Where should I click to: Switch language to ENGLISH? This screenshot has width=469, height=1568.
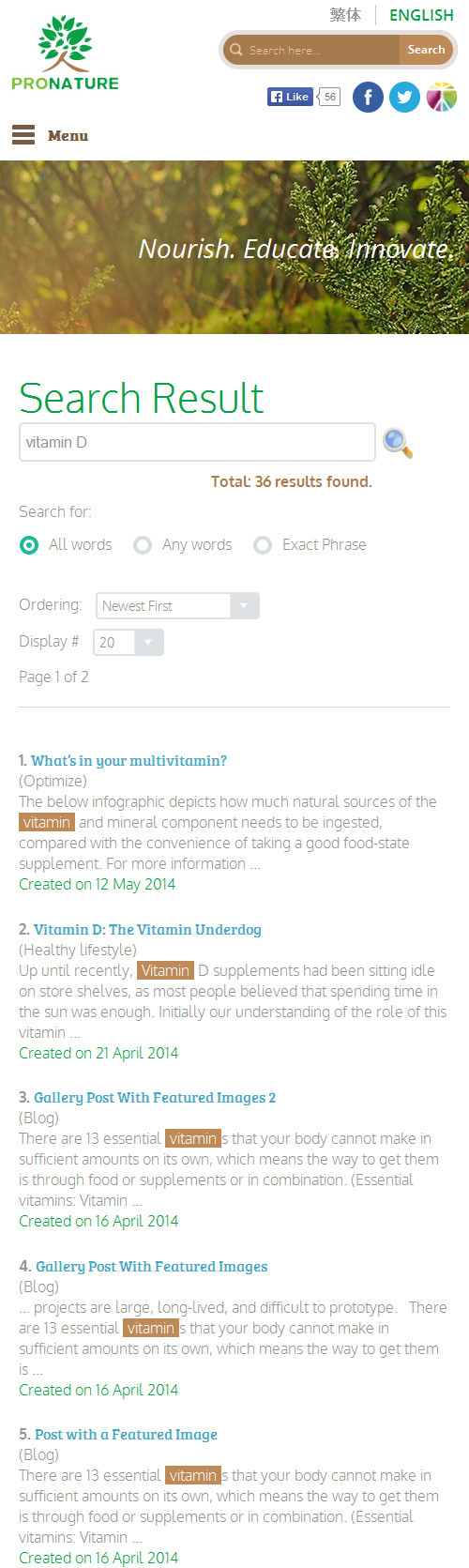click(421, 15)
